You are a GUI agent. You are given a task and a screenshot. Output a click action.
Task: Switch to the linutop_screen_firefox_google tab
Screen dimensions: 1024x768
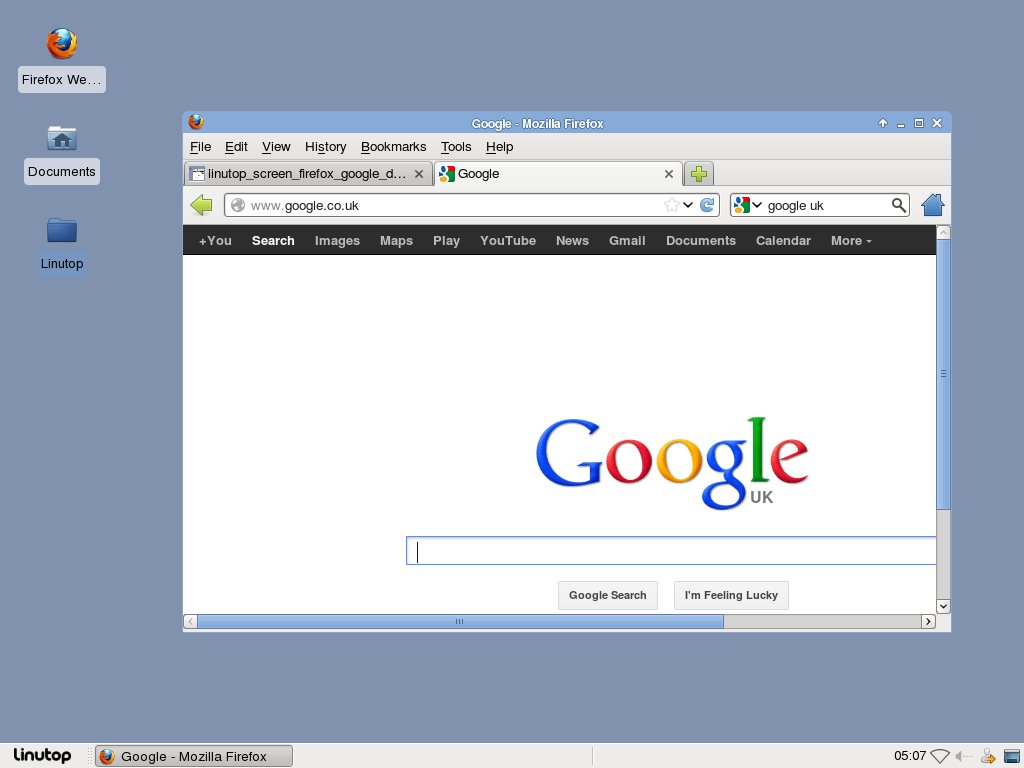[x=308, y=174]
